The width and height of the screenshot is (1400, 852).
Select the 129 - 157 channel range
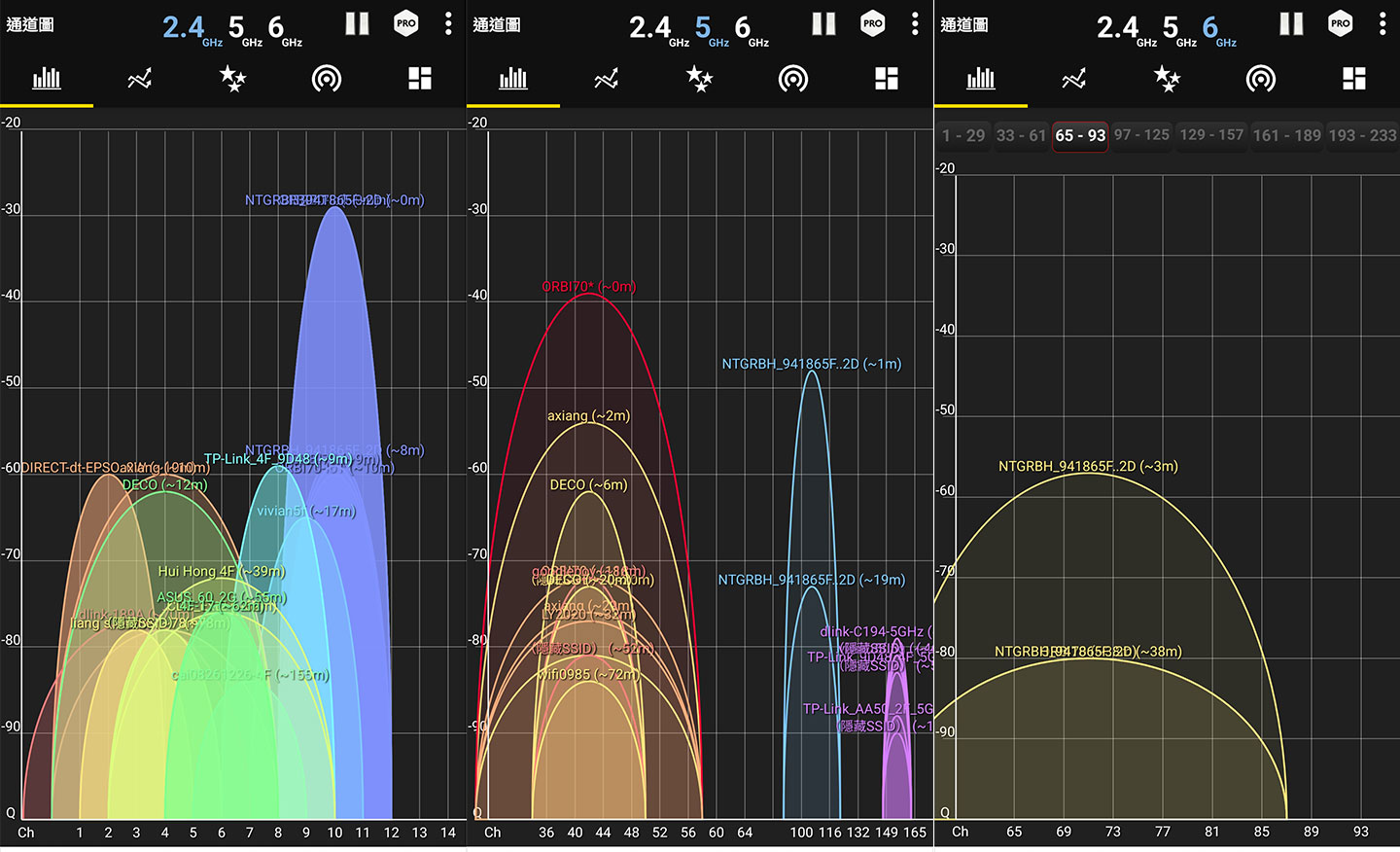(x=1211, y=135)
